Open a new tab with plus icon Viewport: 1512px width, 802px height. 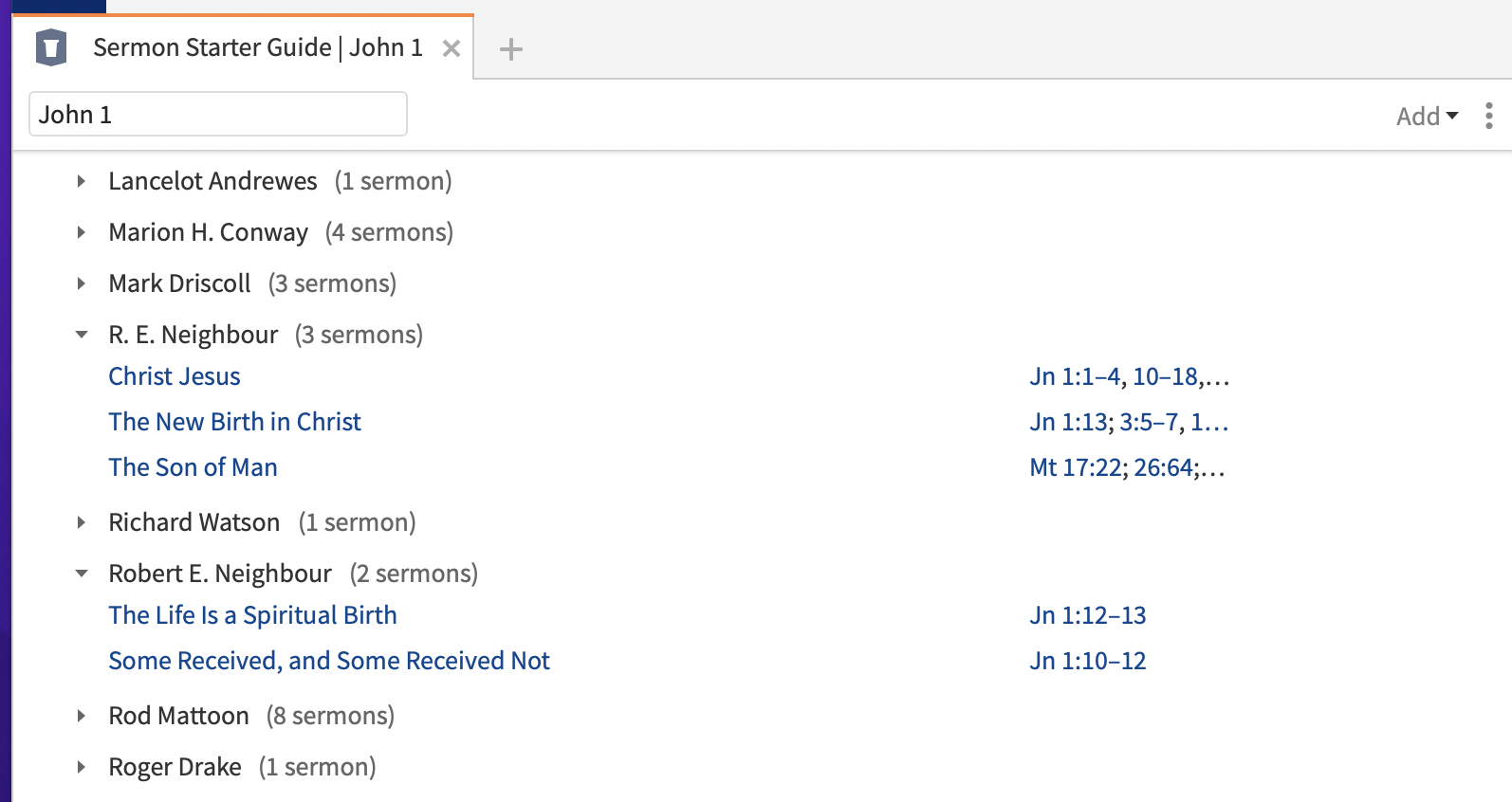(510, 49)
